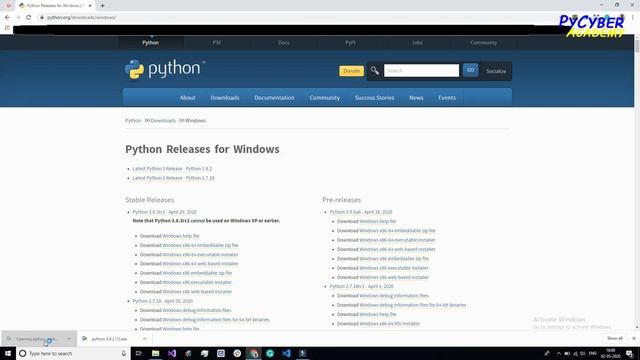
Task: Click the Windows taskbar search box
Action: pyautogui.click(x=73, y=353)
